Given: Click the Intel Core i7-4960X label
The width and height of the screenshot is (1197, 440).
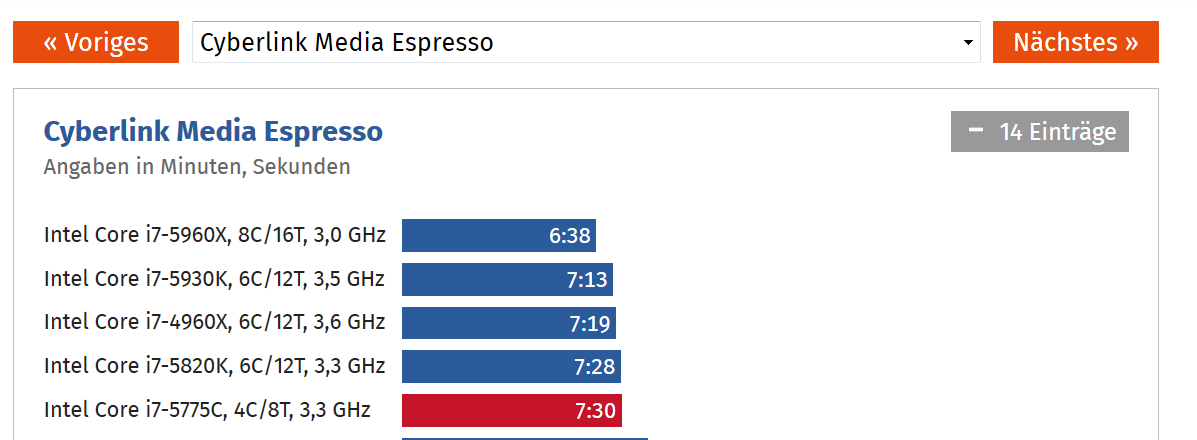Looking at the screenshot, I should click(215, 322).
